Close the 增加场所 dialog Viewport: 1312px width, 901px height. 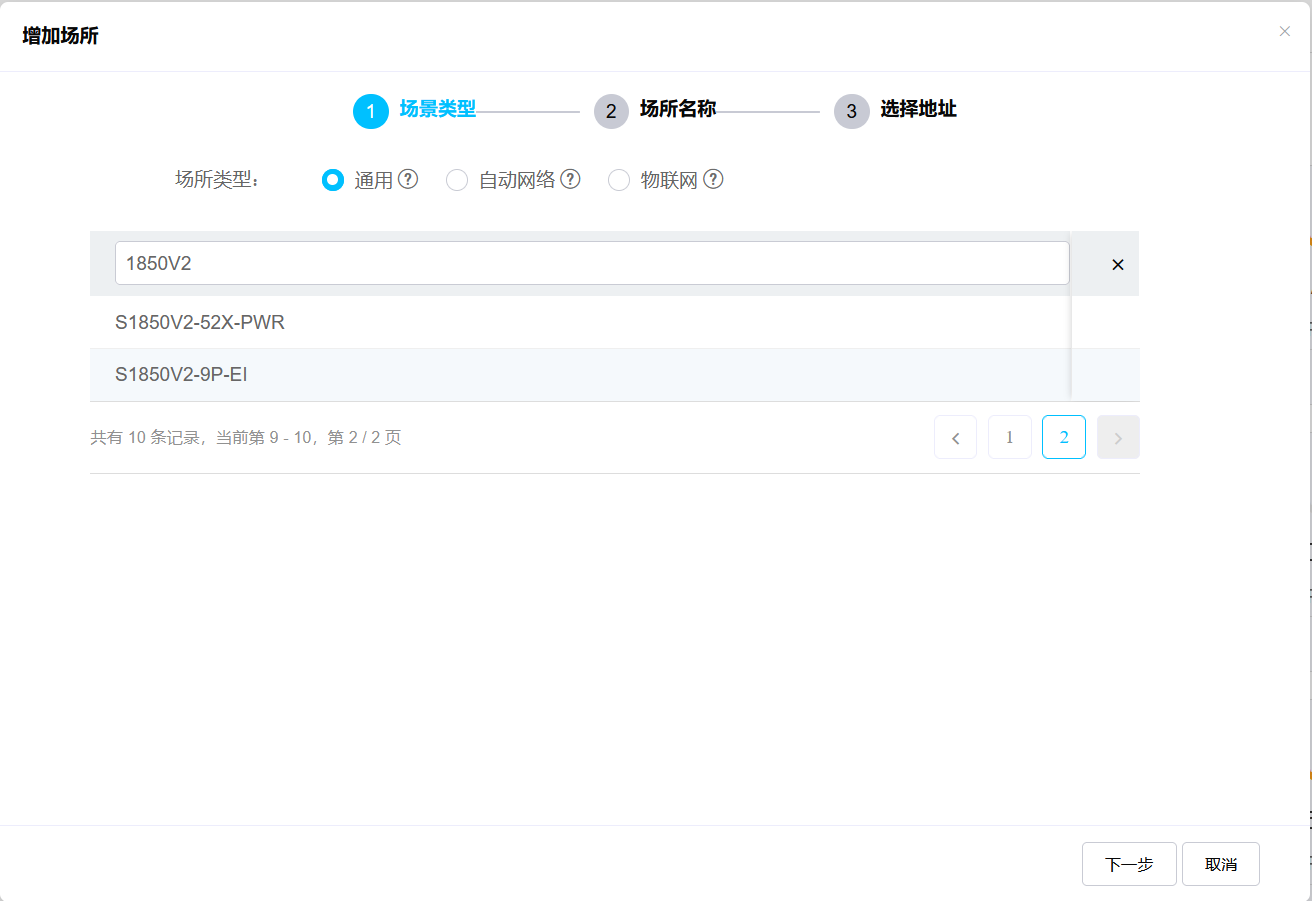(x=1285, y=31)
